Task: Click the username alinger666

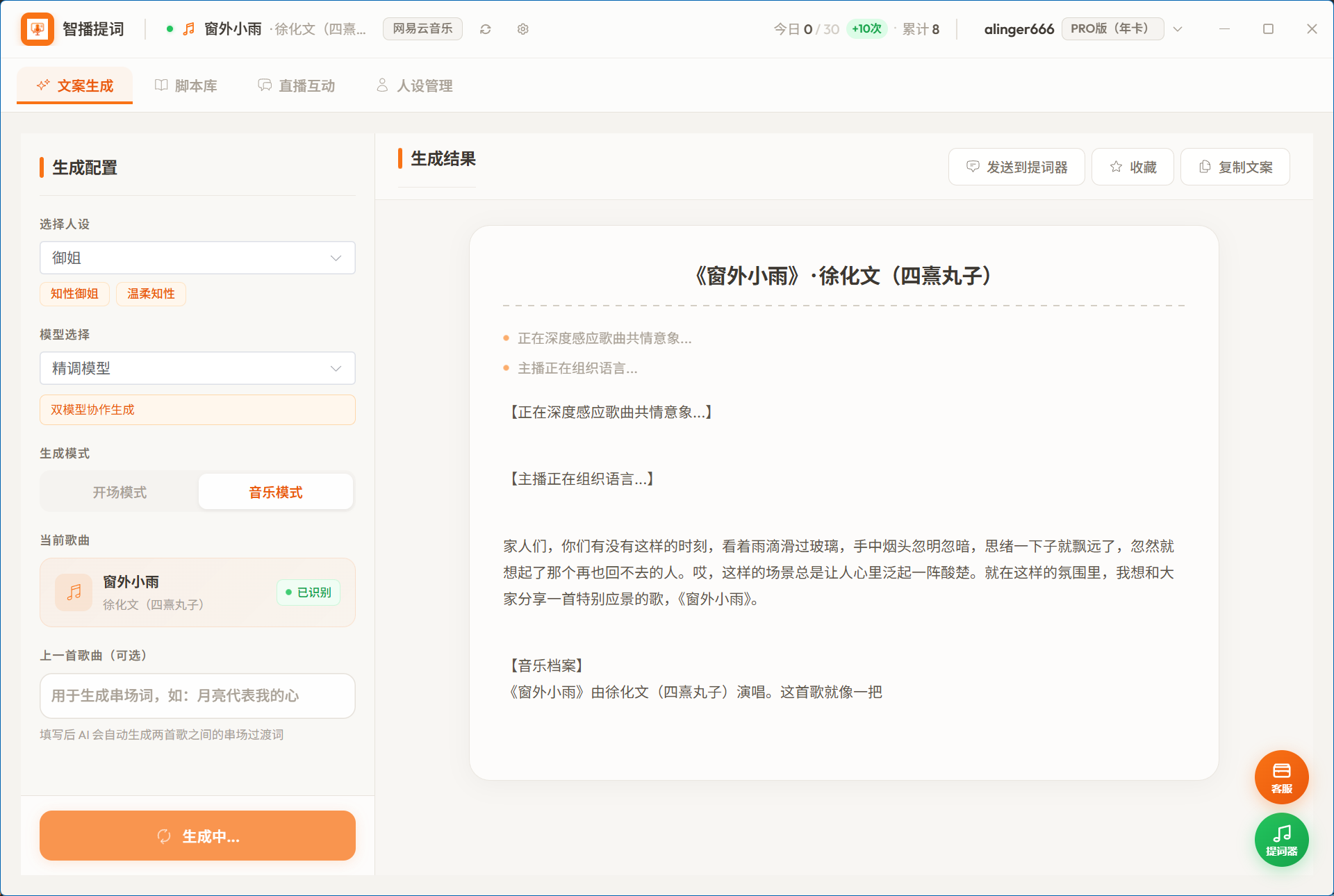Action: point(1019,29)
